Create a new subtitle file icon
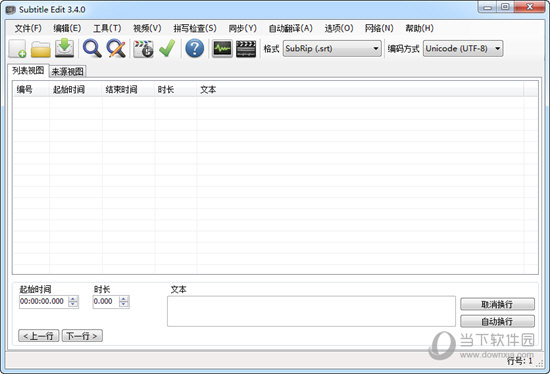The width and height of the screenshot is (550, 374). point(17,48)
